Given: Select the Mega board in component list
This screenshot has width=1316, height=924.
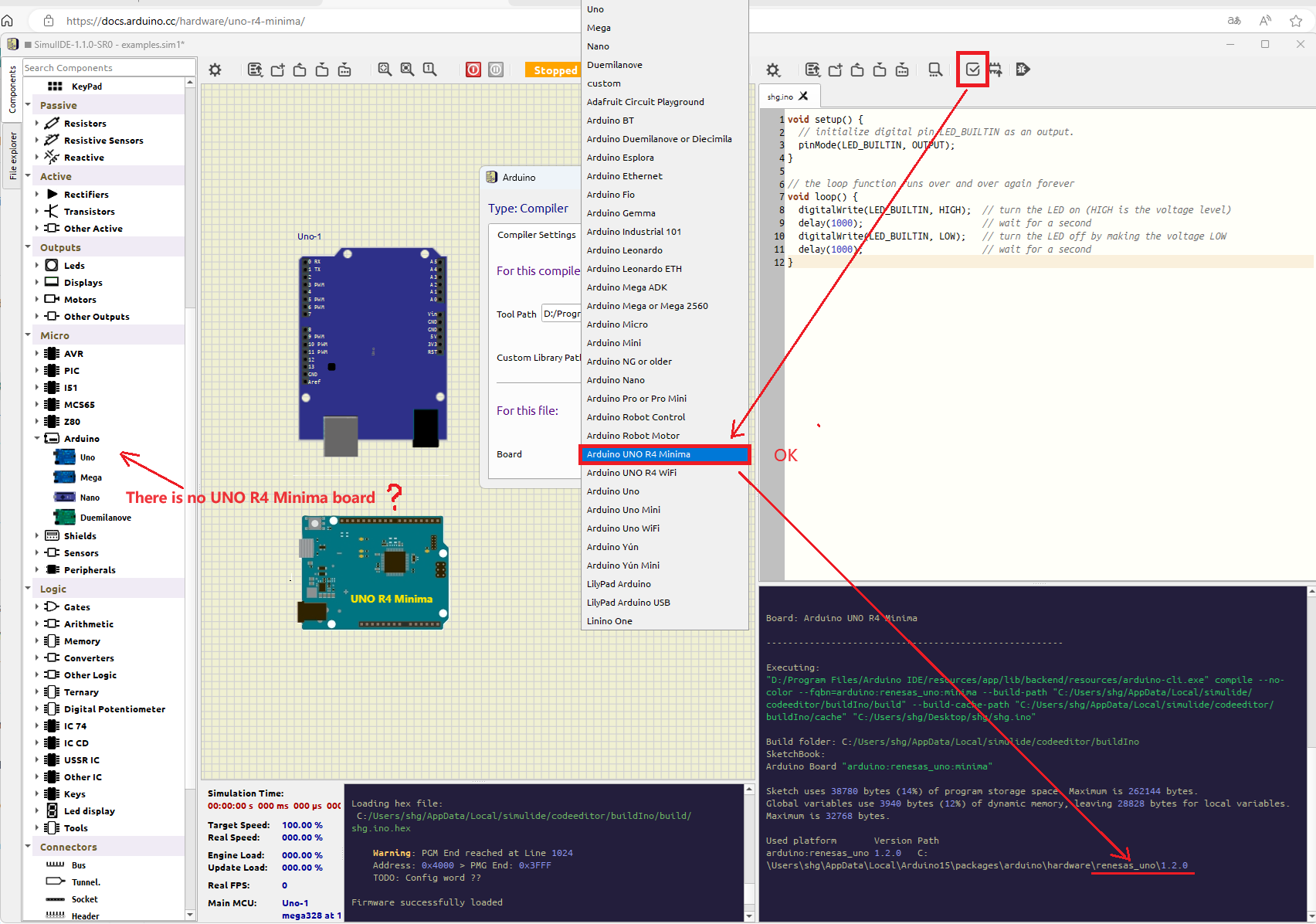Looking at the screenshot, I should click(90, 477).
